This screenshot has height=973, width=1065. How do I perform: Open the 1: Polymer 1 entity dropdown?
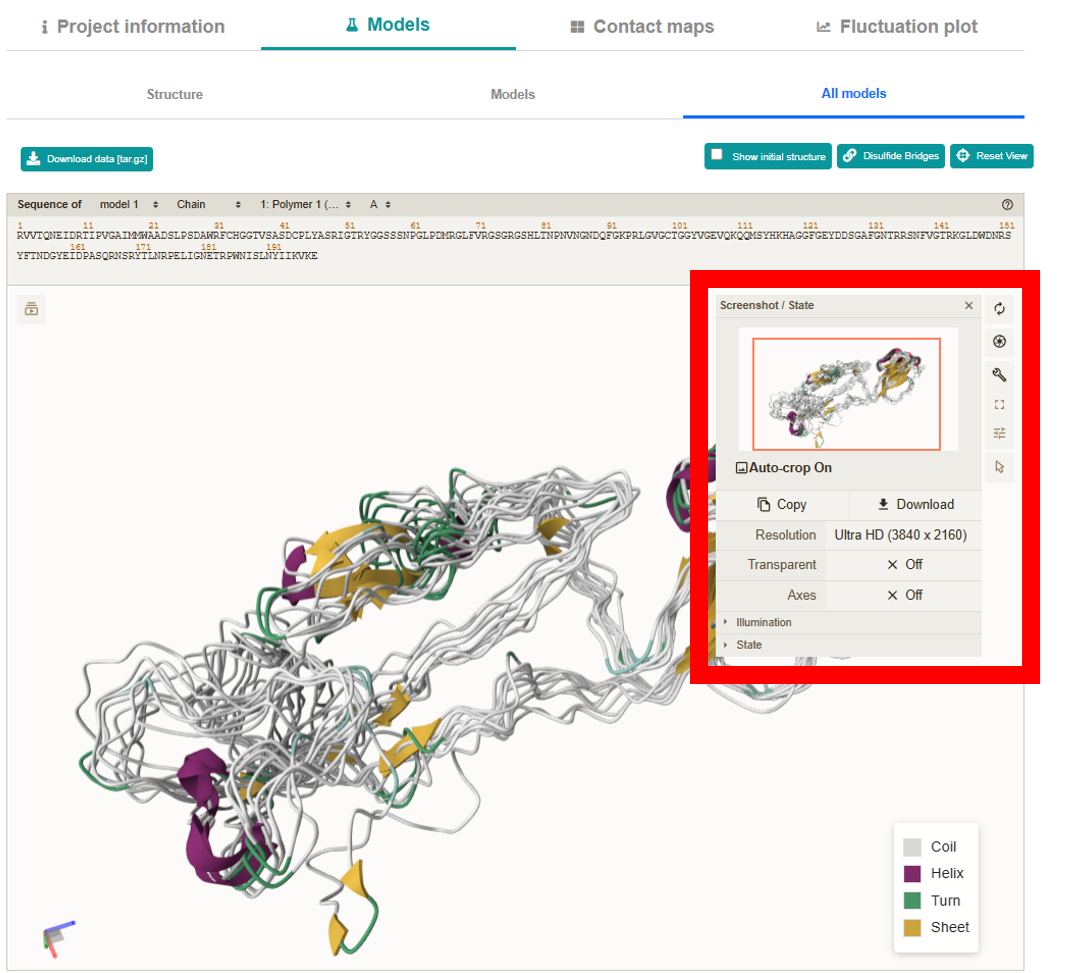[306, 204]
